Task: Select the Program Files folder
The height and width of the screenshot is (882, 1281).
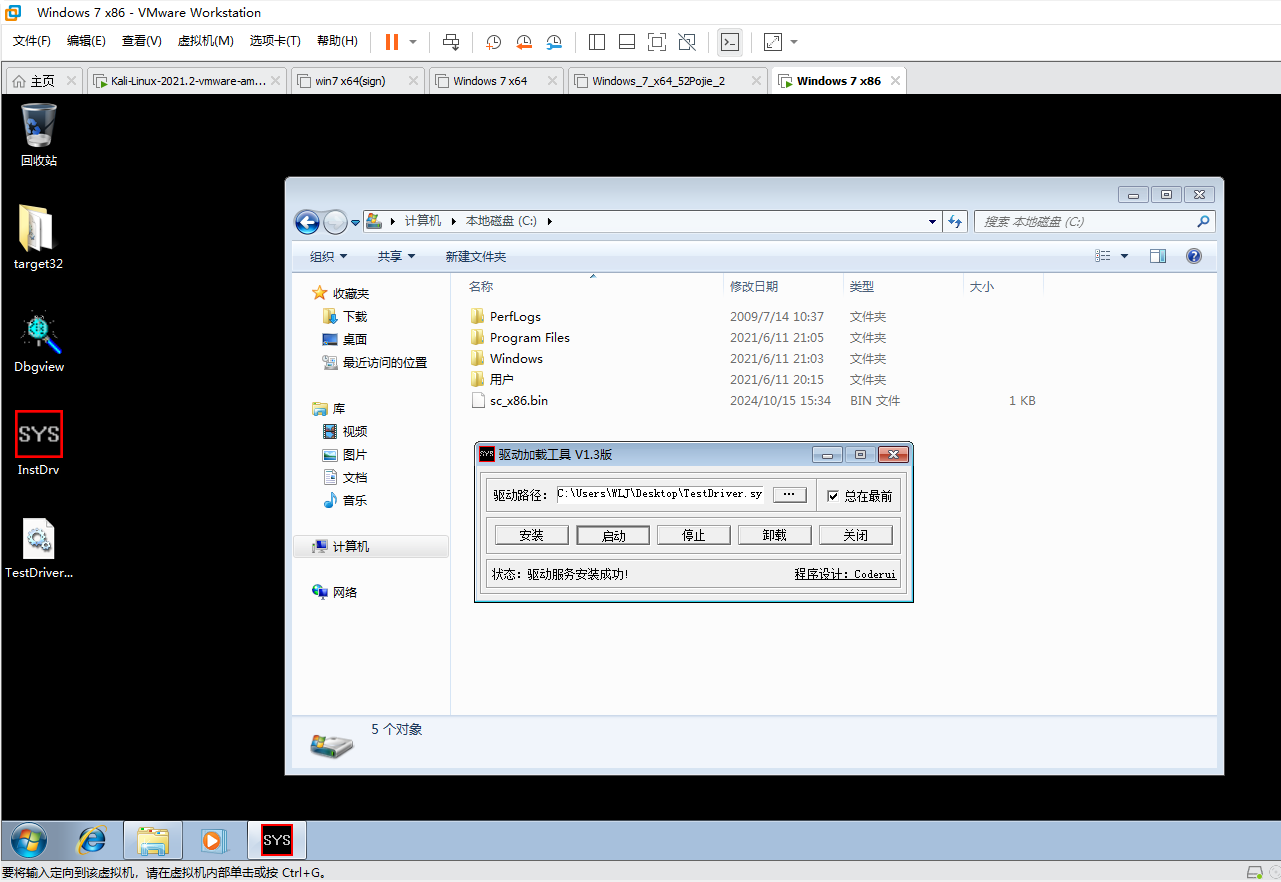Action: [x=530, y=337]
